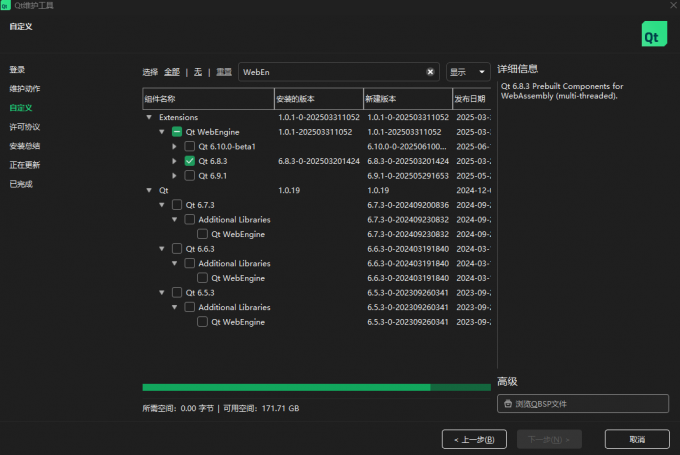Select version cell 6.8.3-0-202503201424 under 安装的版本
This screenshot has height=455, width=680.
point(319,161)
